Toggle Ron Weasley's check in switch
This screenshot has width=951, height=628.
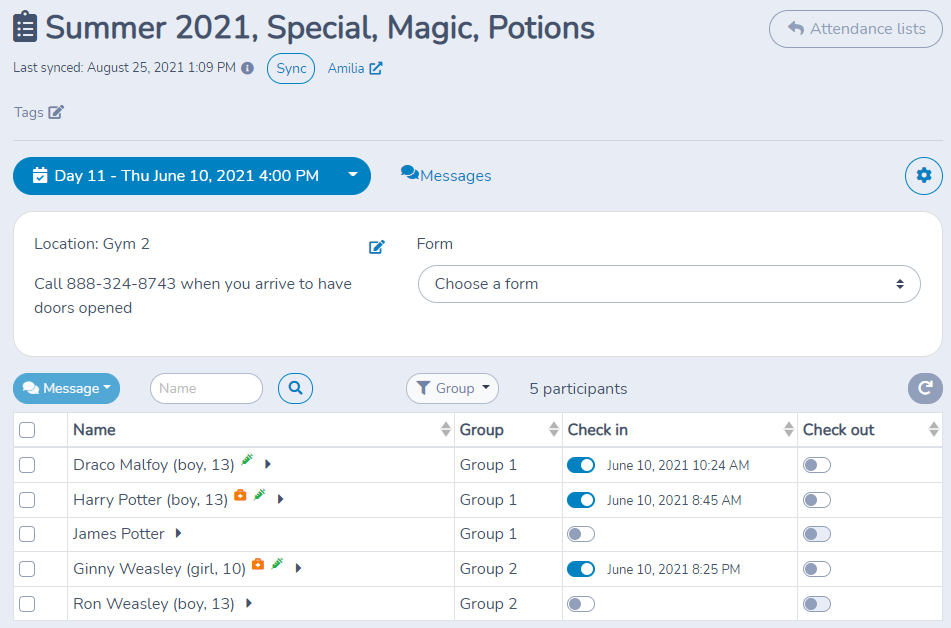pos(581,604)
